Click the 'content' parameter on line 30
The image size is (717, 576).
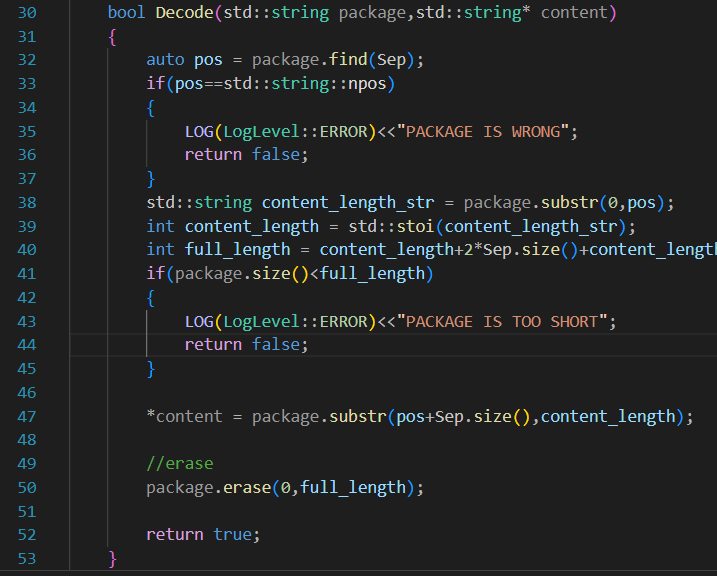[574, 12]
